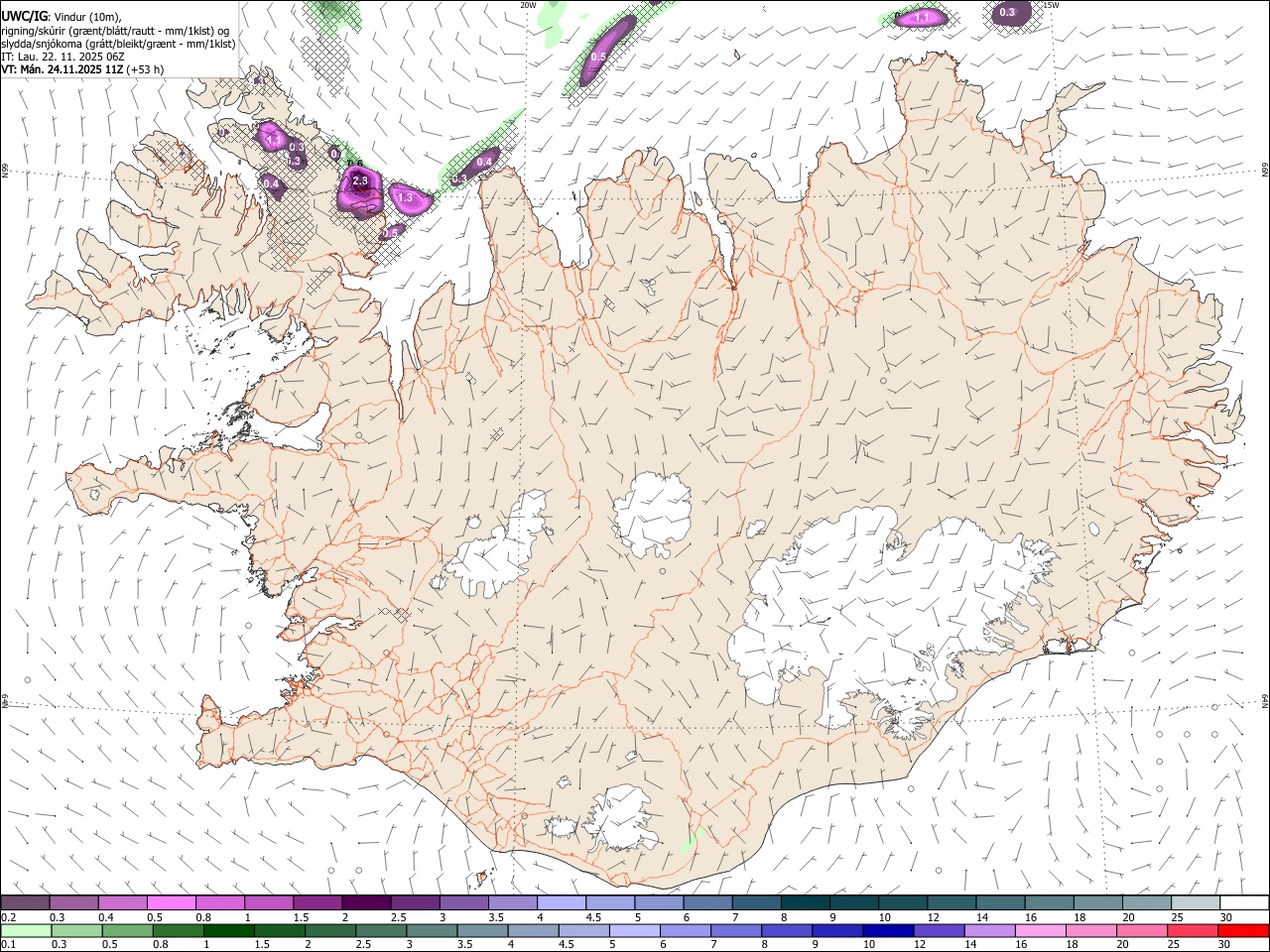Click the upper scale swatch starting at 0.2
The height and width of the screenshot is (952, 1270).
point(25,902)
